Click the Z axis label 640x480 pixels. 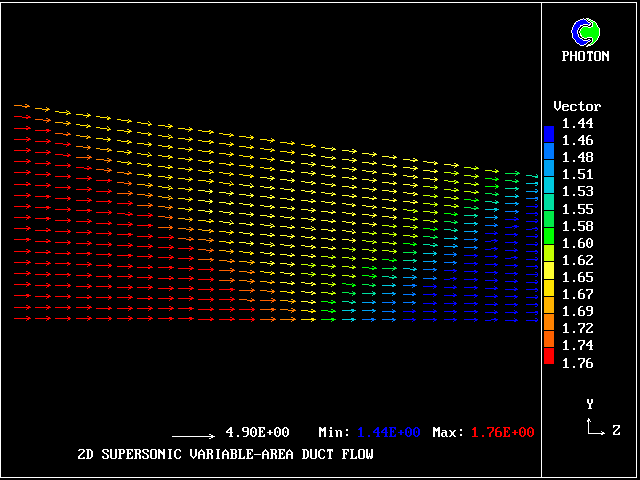tap(616, 431)
